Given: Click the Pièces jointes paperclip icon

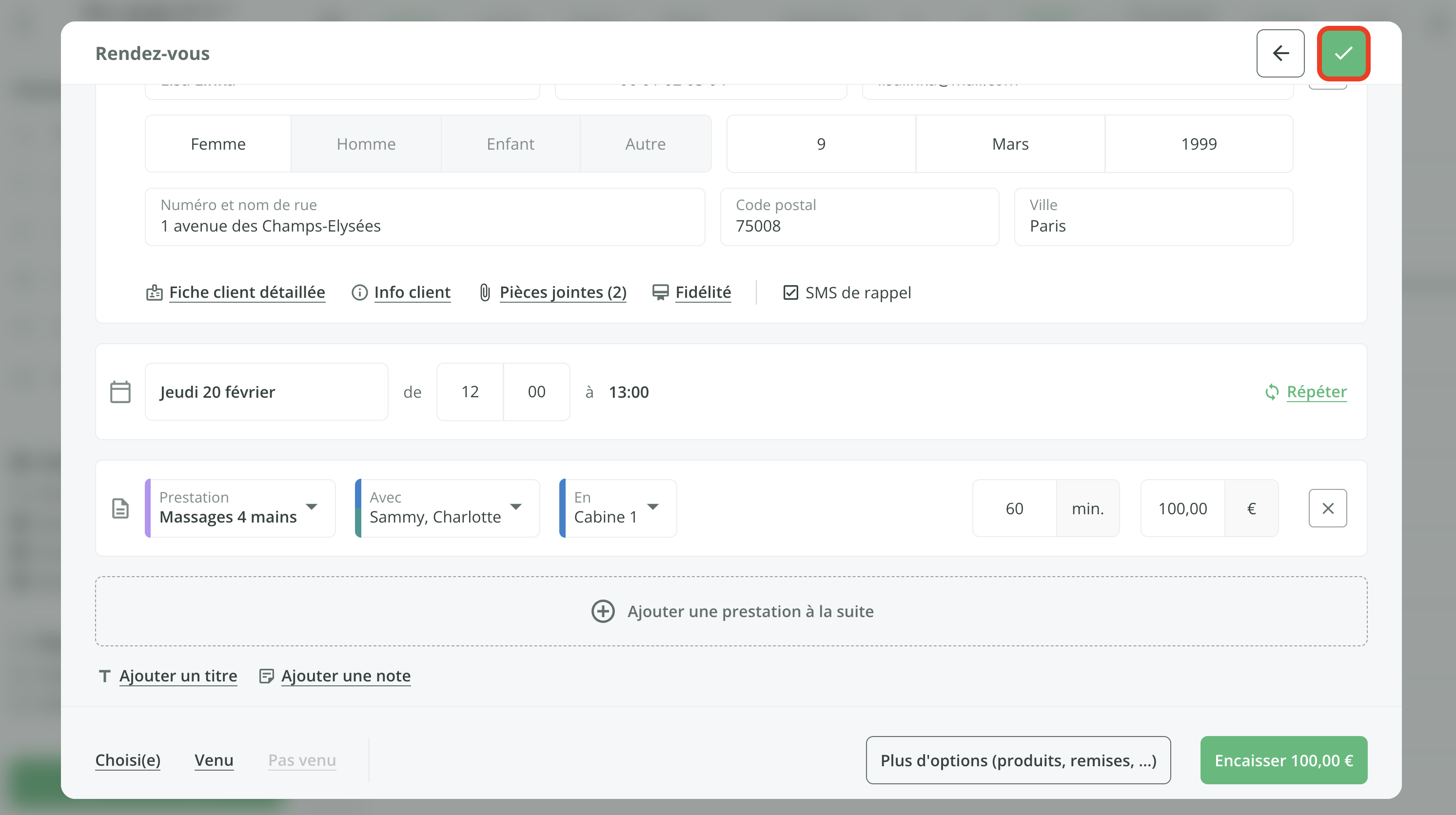Looking at the screenshot, I should click(x=484, y=292).
